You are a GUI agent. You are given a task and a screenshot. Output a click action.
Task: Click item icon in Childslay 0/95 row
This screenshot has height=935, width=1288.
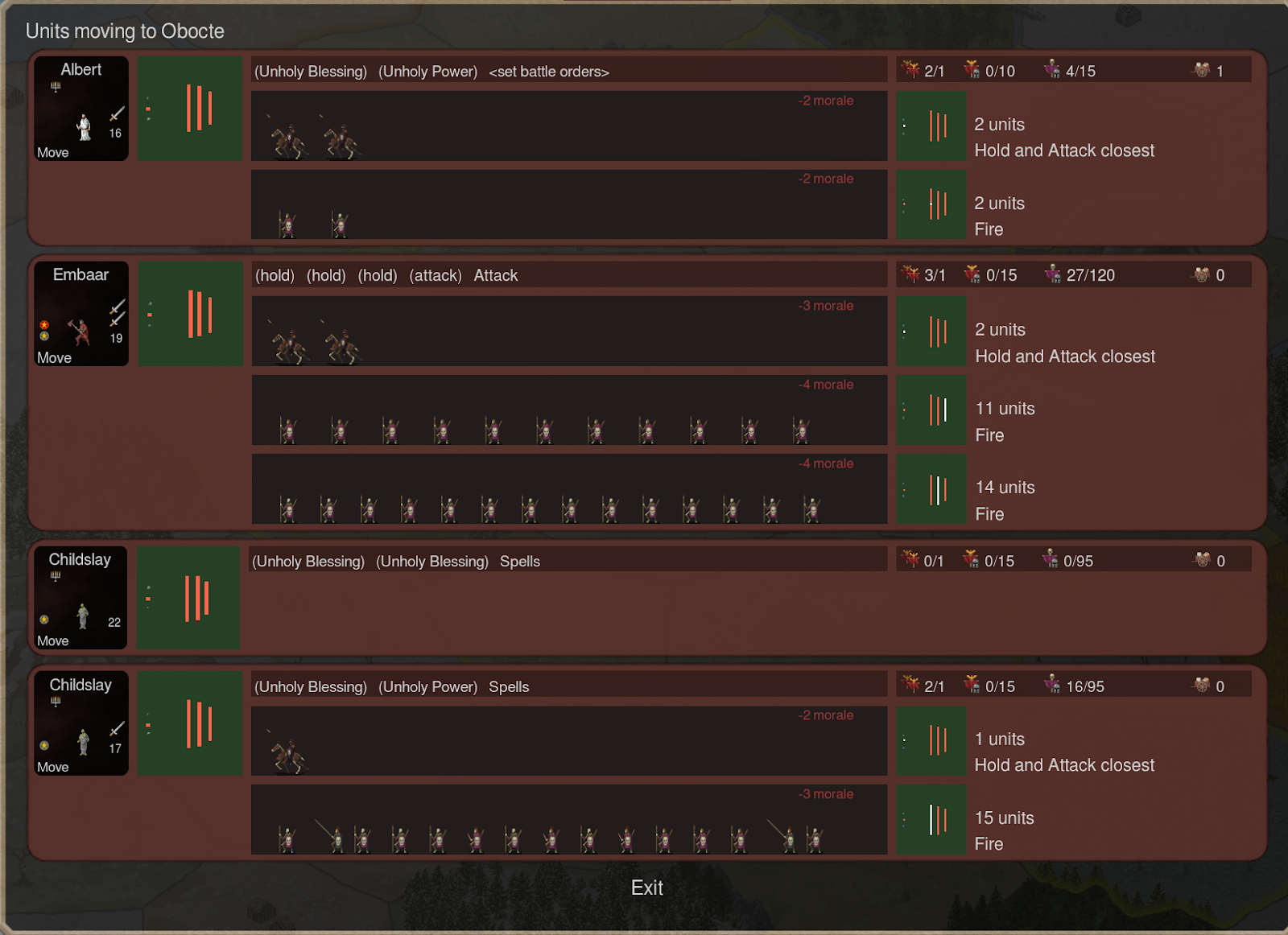click(1202, 559)
